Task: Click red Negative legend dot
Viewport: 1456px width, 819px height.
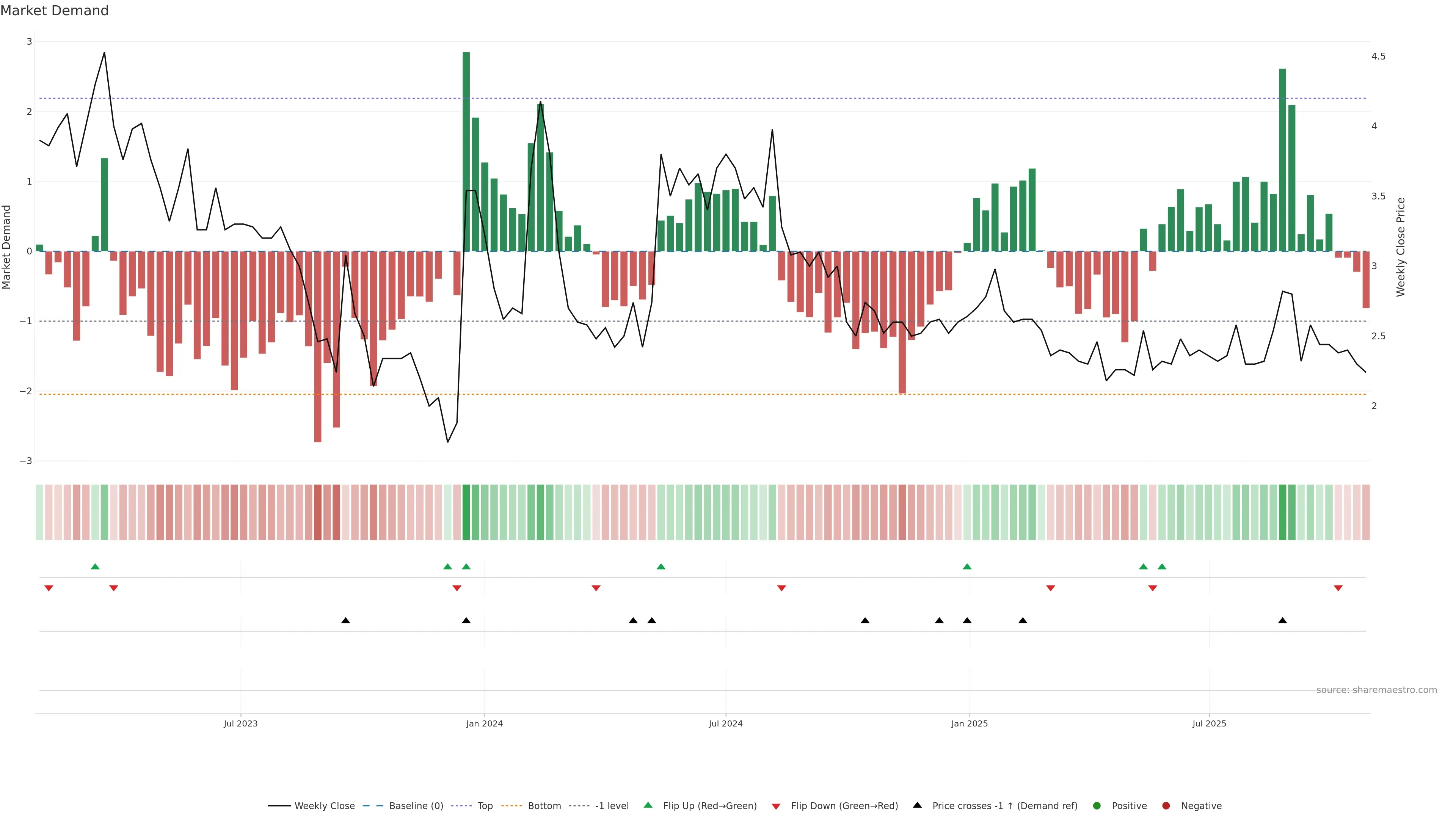Action: (1166, 806)
